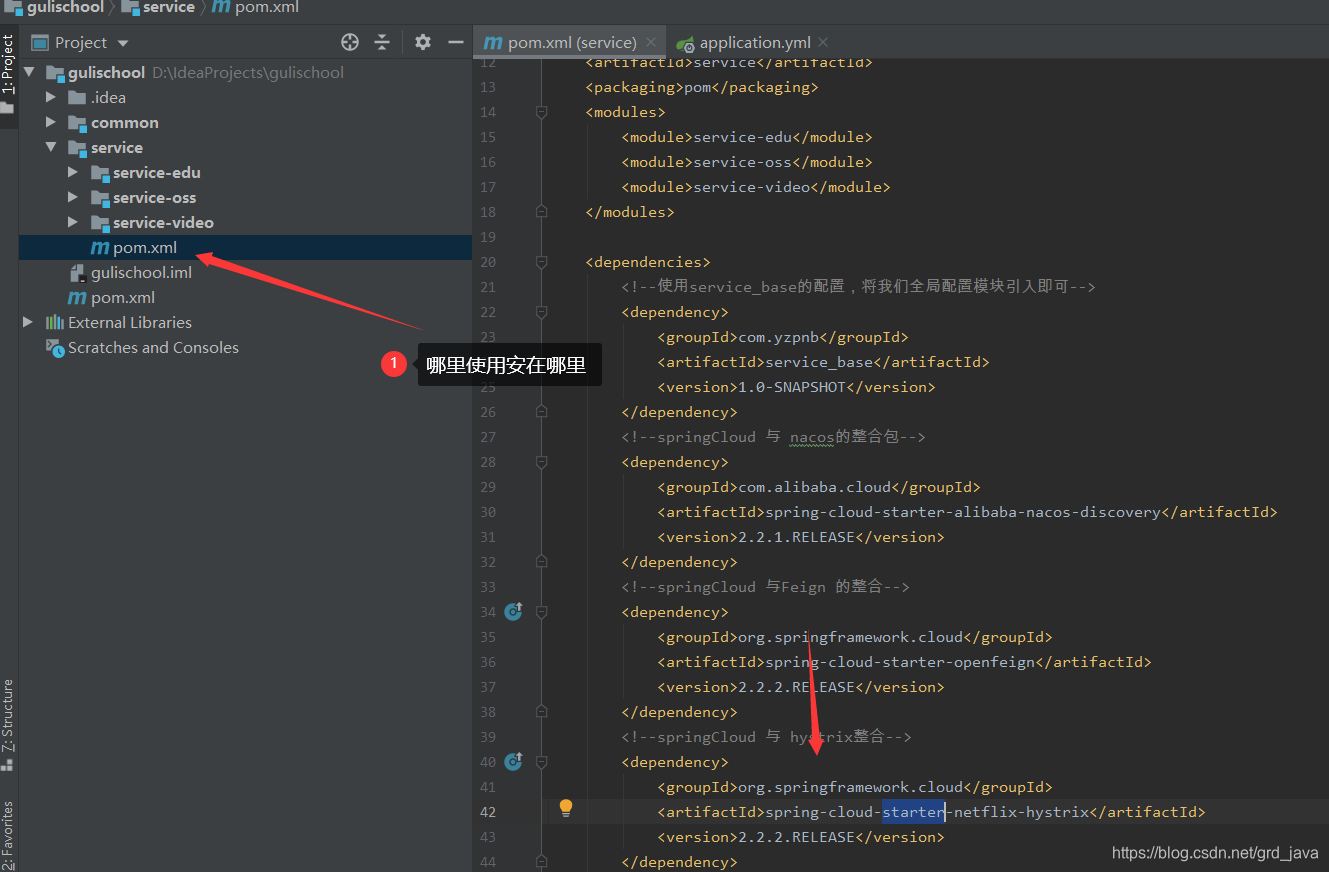The image size is (1329, 872).
Task: Click line number 27 in the gutter
Action: 487,437
